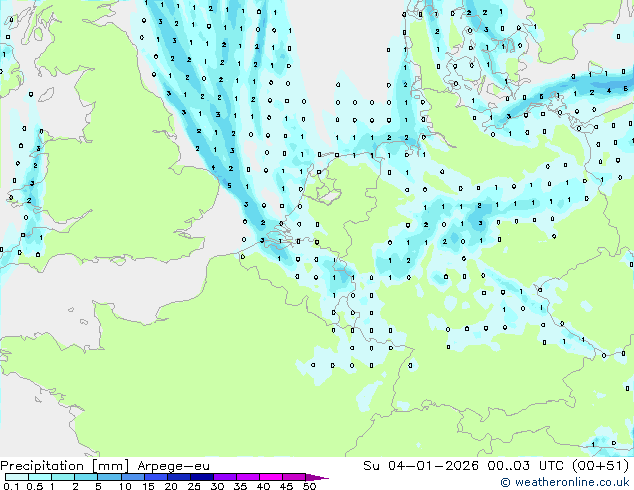
Task: Click the "[mm]" unit label
Action: click(x=110, y=466)
